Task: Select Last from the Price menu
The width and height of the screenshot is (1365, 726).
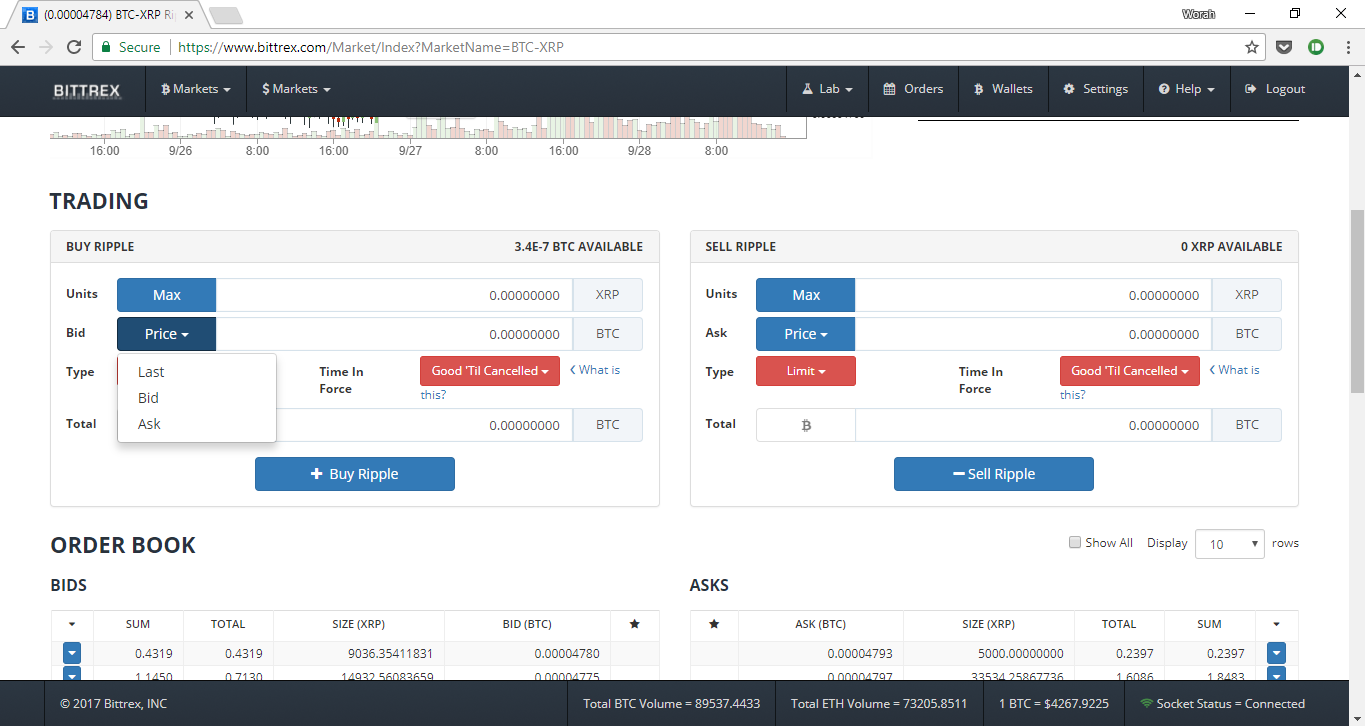Action: point(151,372)
